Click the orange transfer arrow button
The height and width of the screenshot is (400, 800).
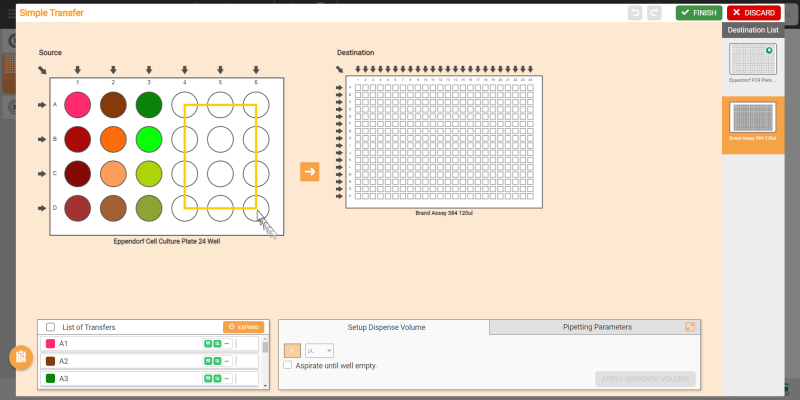click(x=309, y=172)
